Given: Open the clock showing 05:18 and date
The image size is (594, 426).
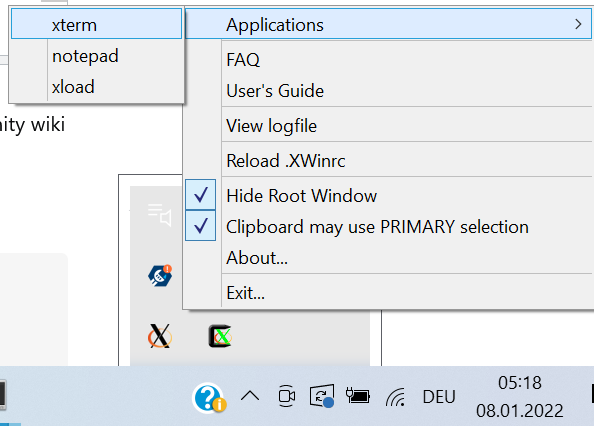Looking at the screenshot, I should (x=519, y=396).
